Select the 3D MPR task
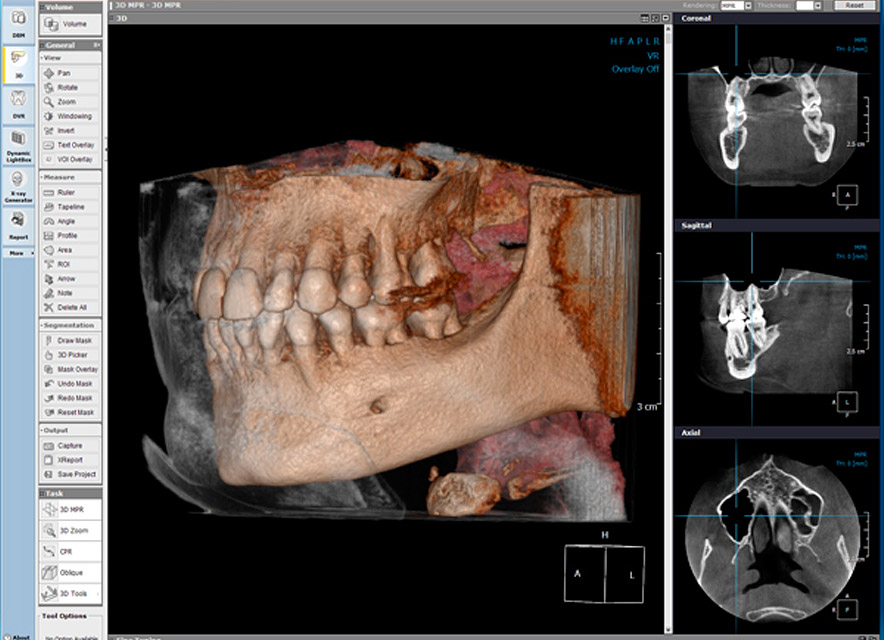 70,509
